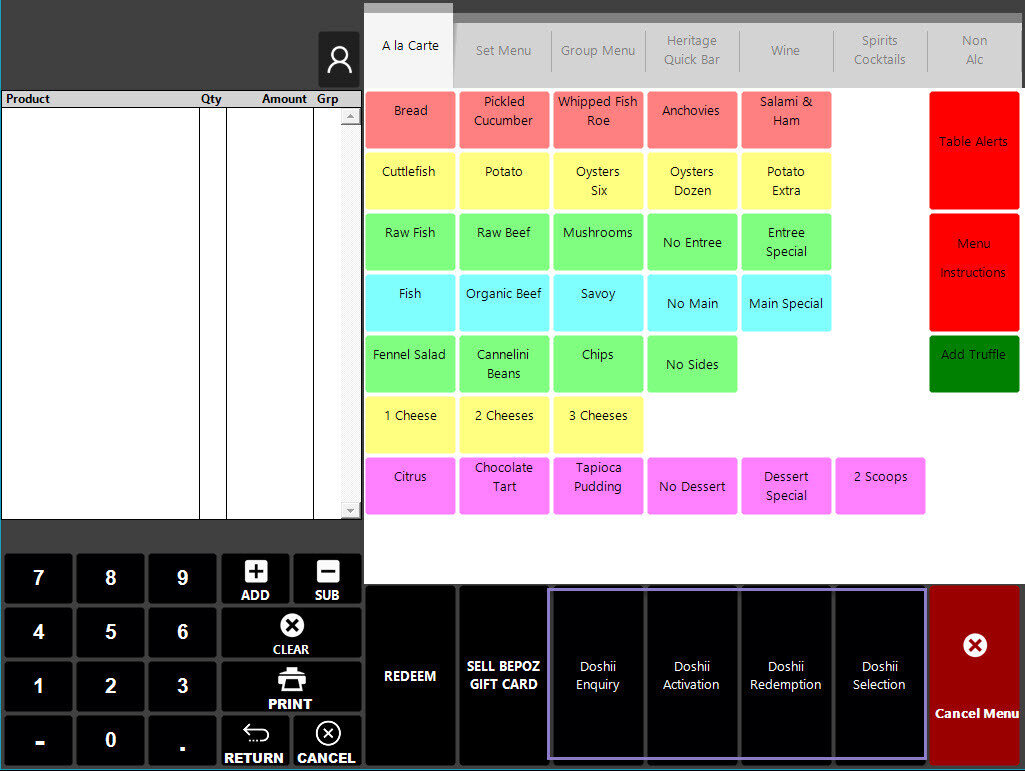Click the PRINT printer icon button
1025x771 pixels.
[x=291, y=689]
